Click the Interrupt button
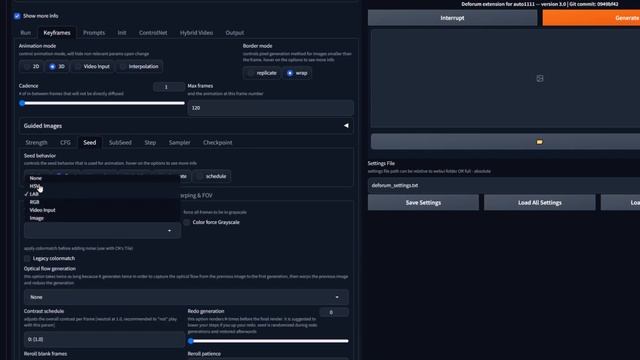The height and width of the screenshot is (360, 640). 452,18
